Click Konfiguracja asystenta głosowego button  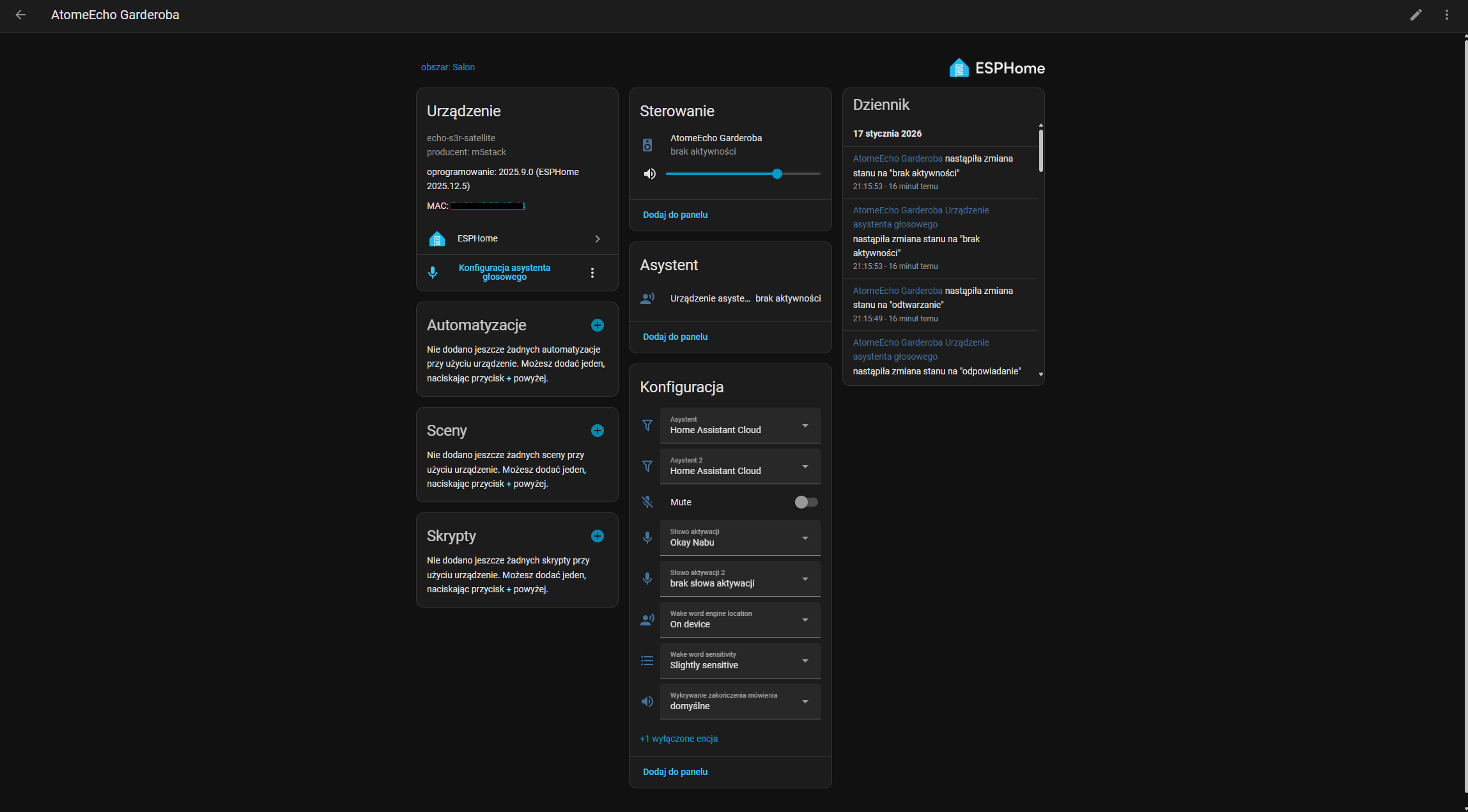coord(504,272)
